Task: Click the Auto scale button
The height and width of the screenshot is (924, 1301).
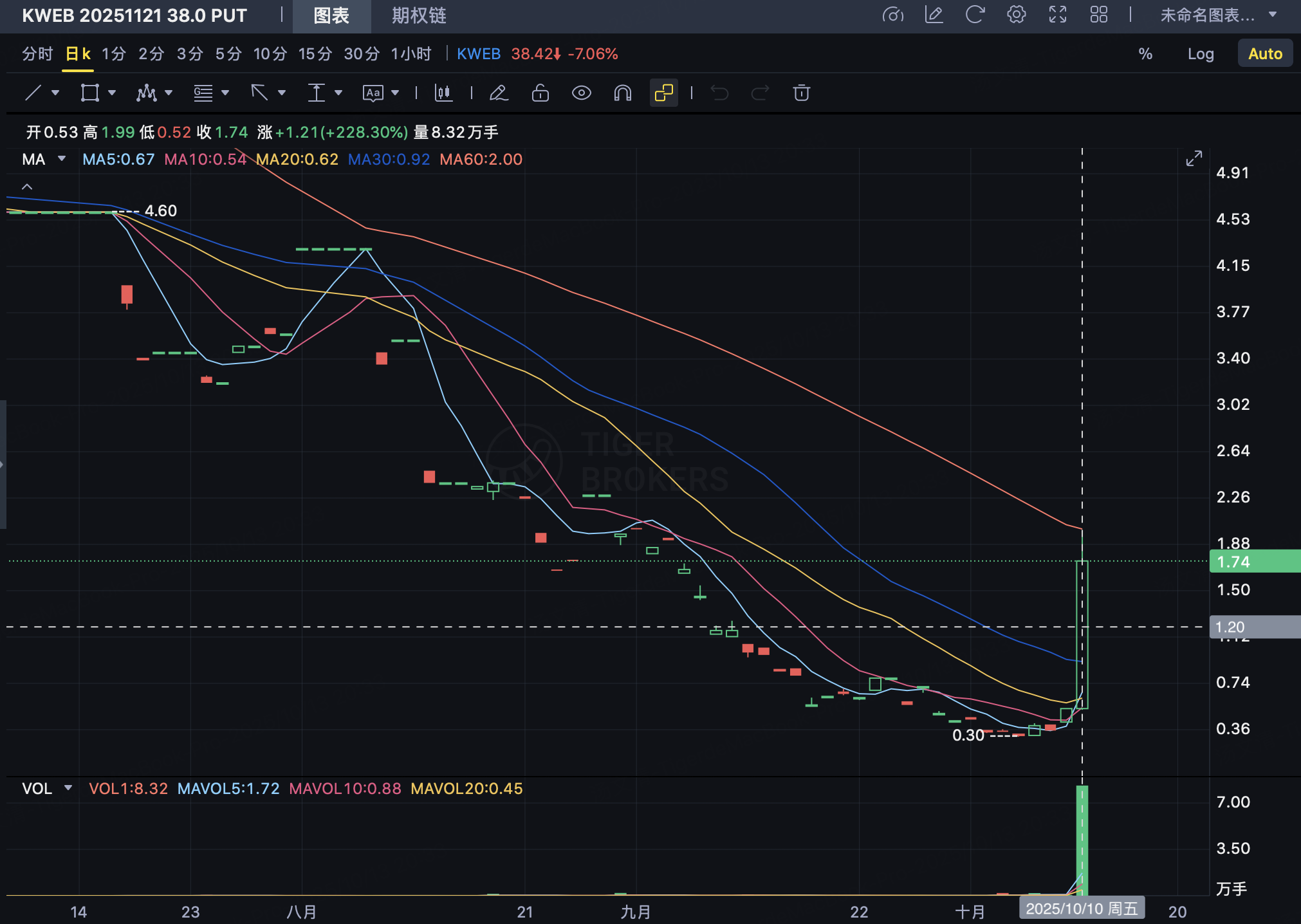Action: [x=1264, y=54]
